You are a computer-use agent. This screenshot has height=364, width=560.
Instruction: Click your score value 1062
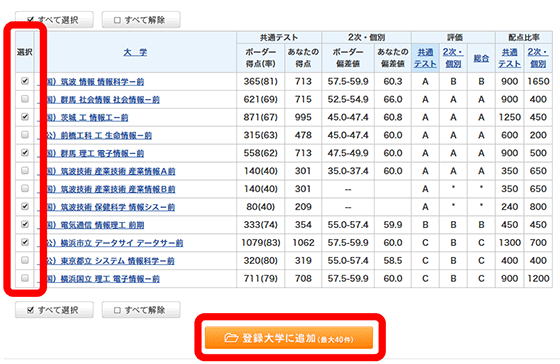(303, 243)
